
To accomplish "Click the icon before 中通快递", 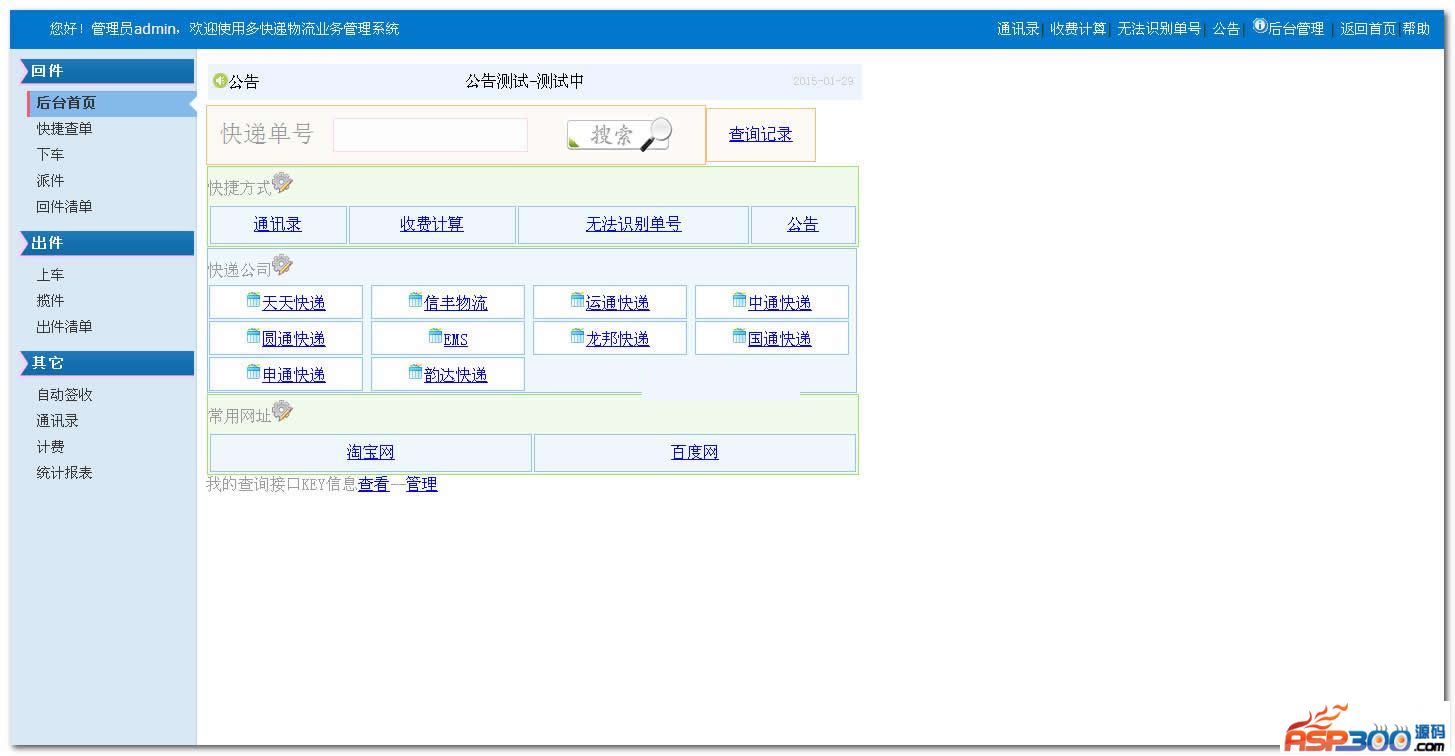I will pos(740,301).
